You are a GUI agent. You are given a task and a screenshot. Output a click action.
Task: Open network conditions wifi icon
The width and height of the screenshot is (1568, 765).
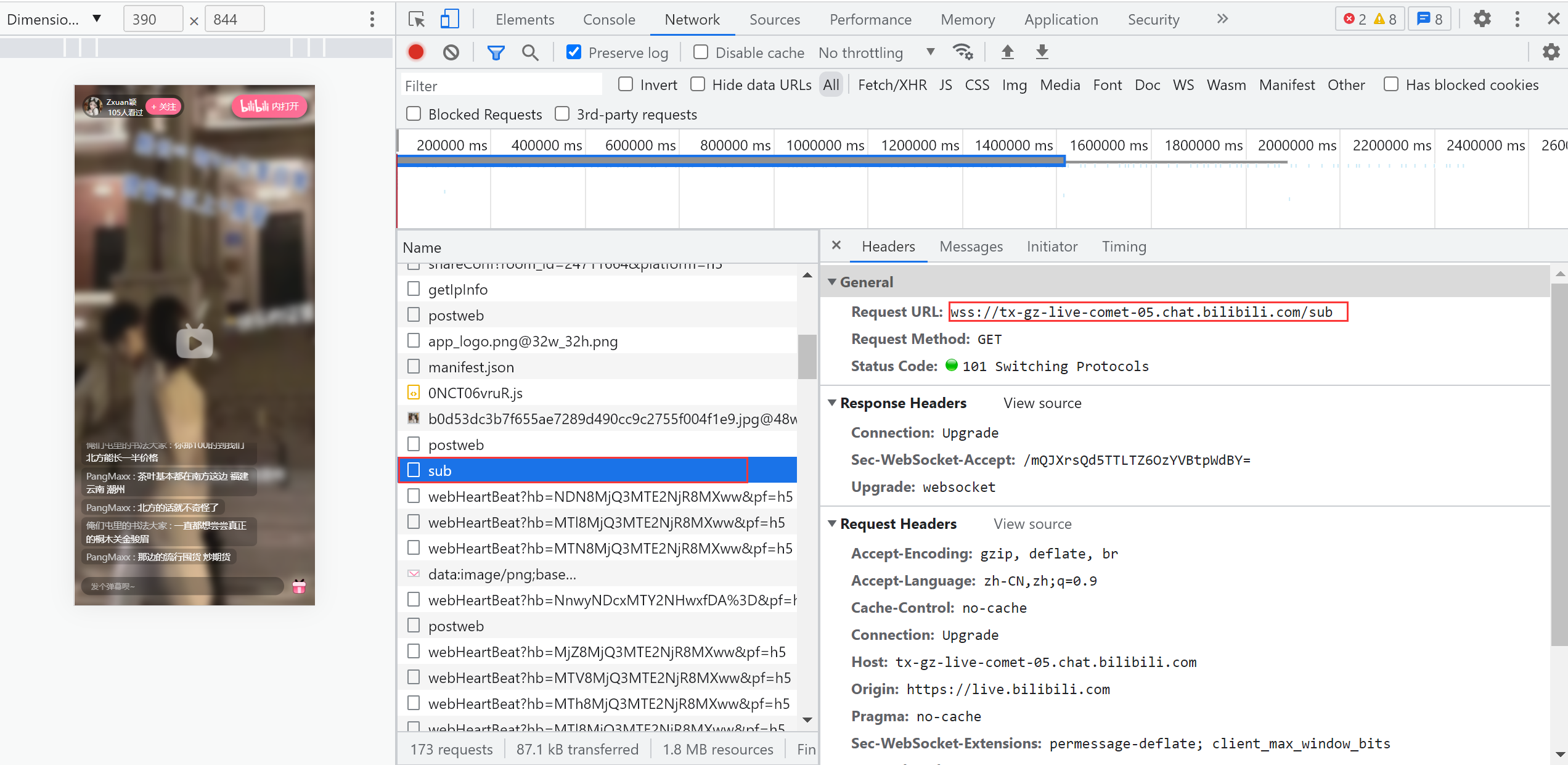(962, 52)
